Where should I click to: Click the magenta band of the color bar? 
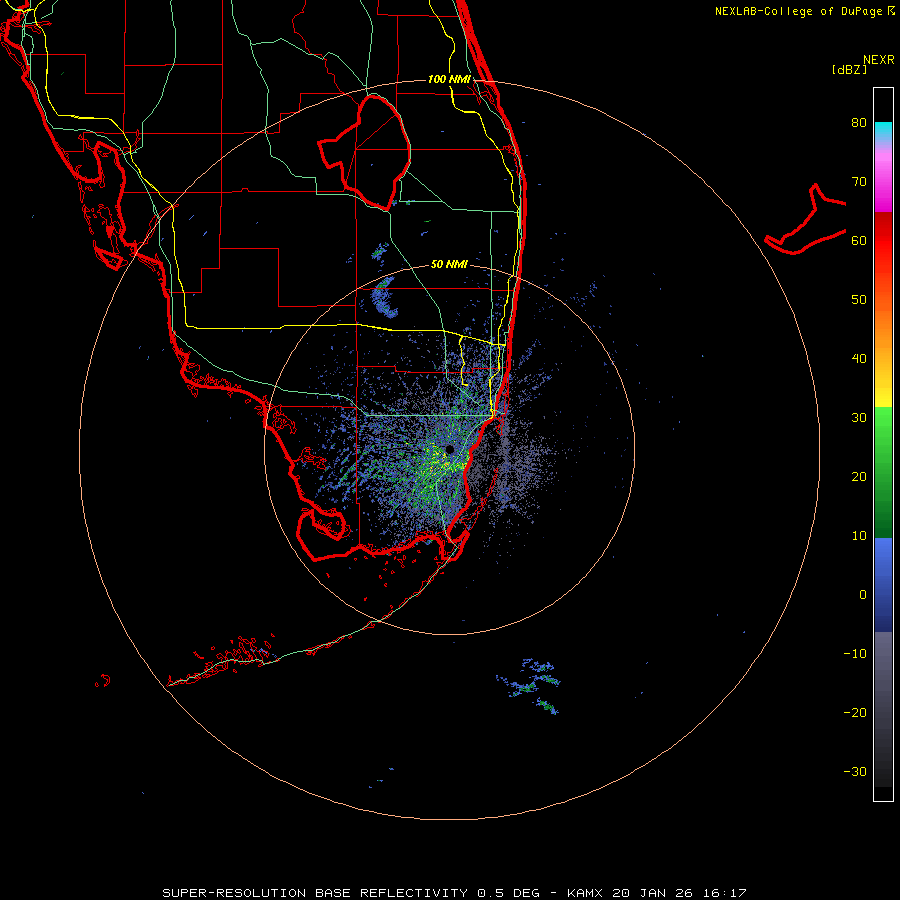883,183
